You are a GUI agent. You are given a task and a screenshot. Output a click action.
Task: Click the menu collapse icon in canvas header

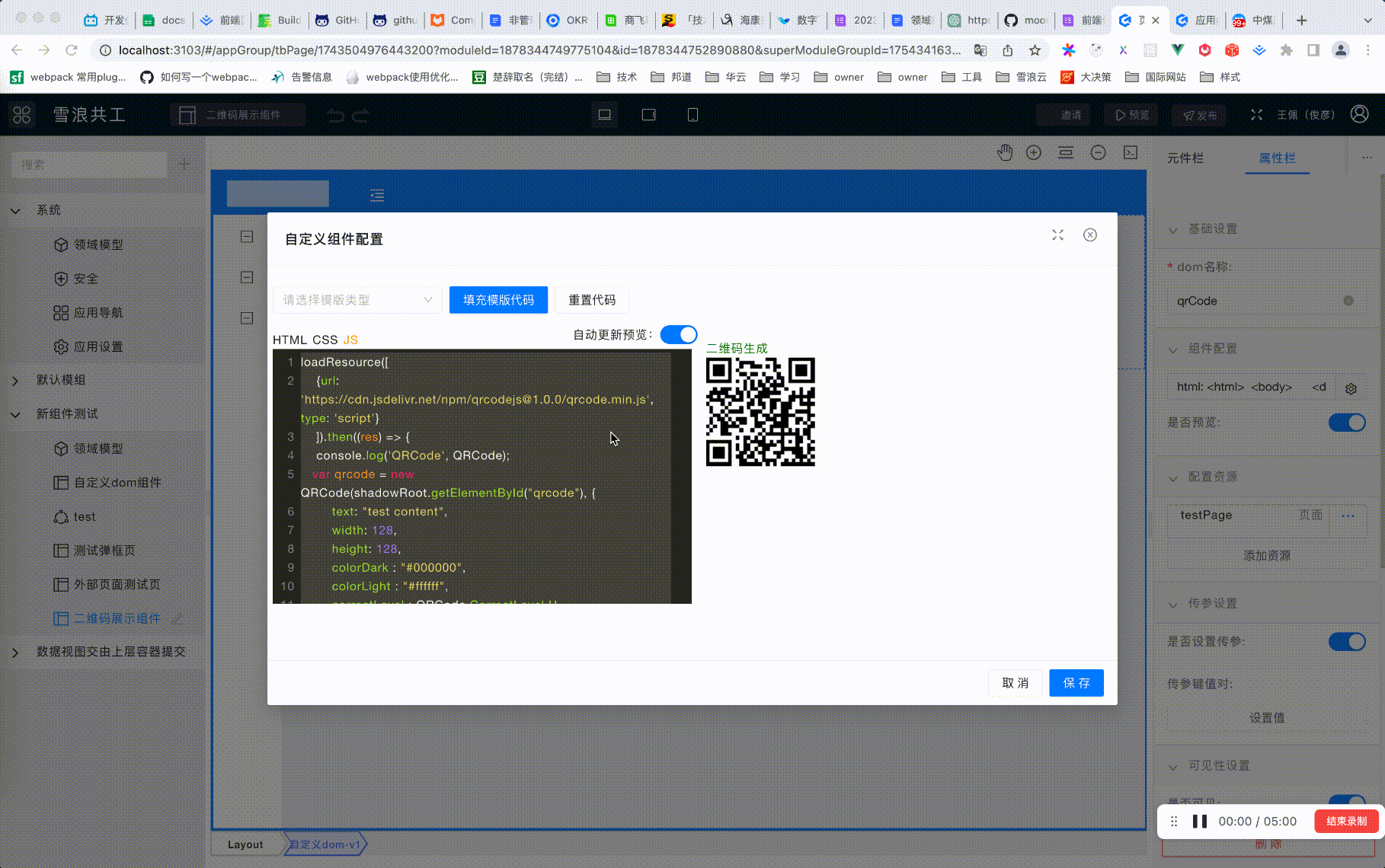tap(377, 196)
